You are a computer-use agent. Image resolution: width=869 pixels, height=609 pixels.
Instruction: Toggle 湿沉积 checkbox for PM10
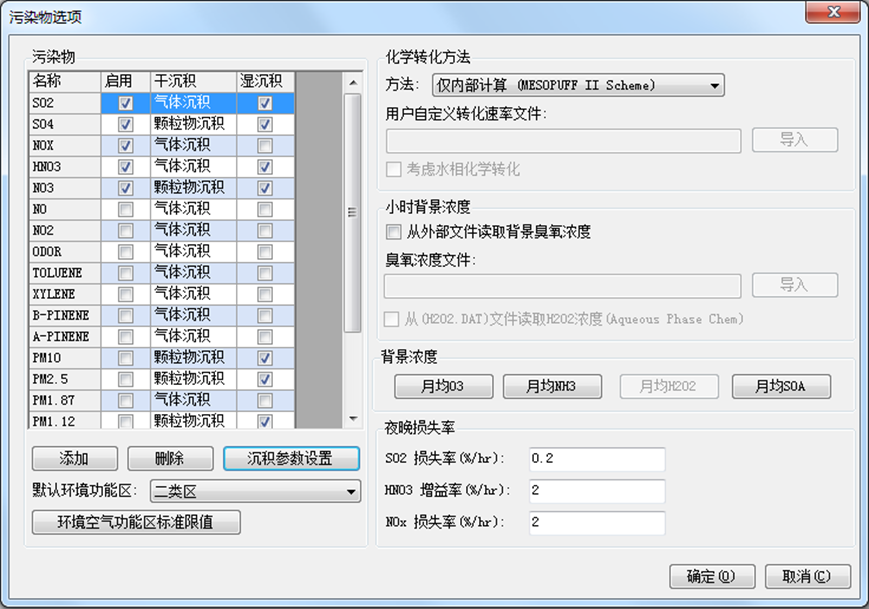tap(264, 357)
